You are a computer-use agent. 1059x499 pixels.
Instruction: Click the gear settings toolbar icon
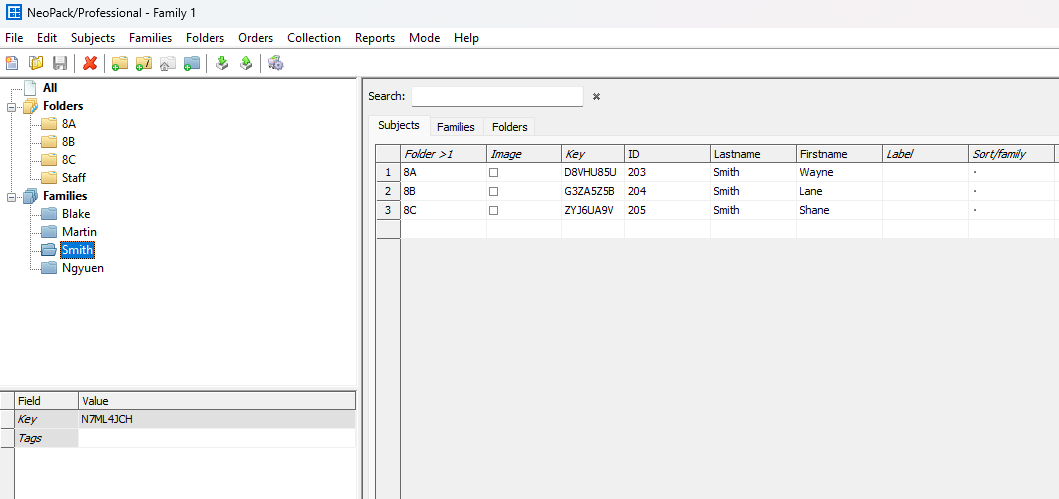coord(275,63)
